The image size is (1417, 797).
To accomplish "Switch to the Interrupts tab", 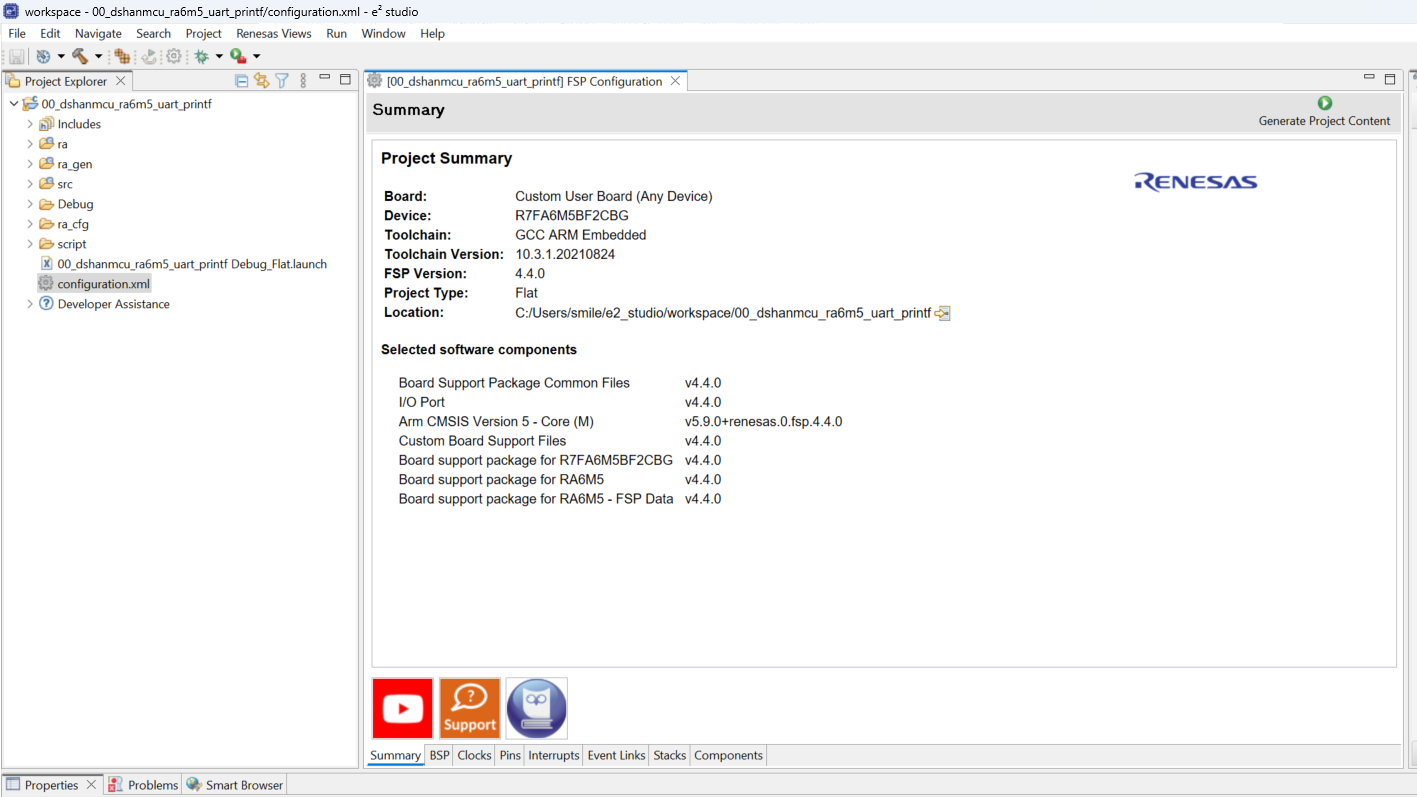I will [554, 755].
